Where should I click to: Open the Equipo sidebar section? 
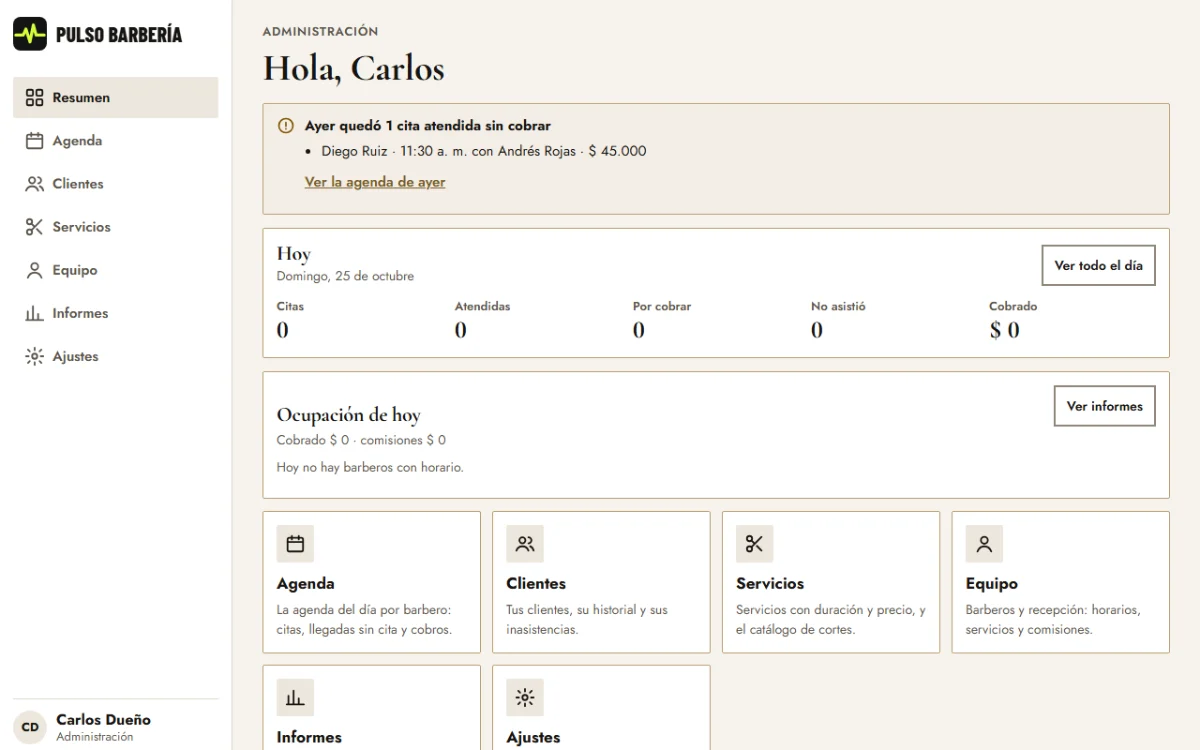point(115,270)
